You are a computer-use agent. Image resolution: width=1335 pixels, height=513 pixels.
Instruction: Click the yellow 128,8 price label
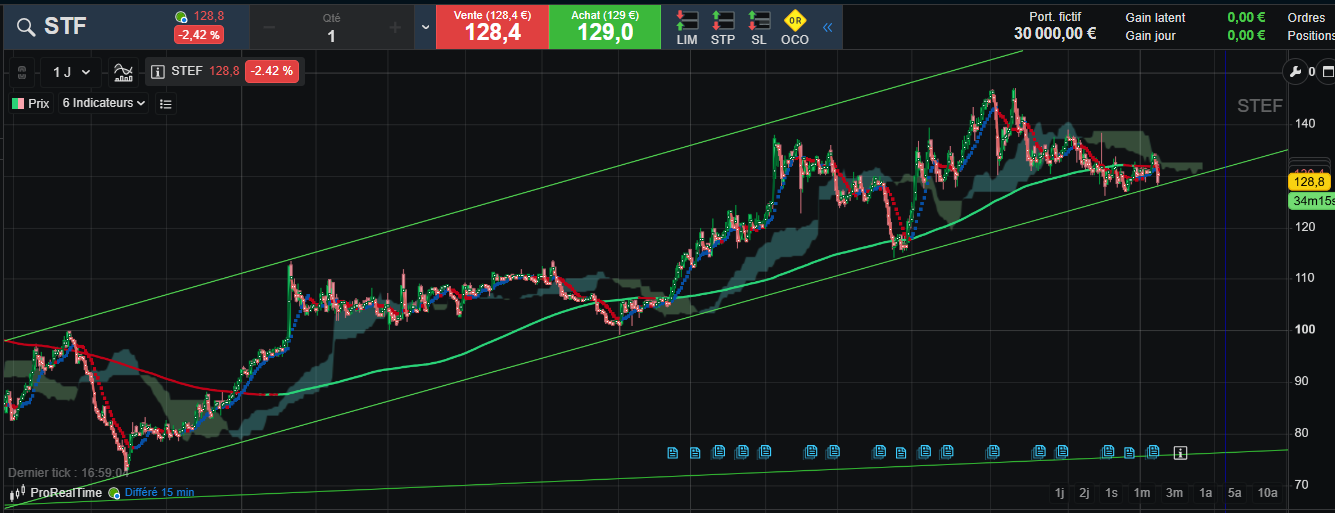tap(1308, 182)
